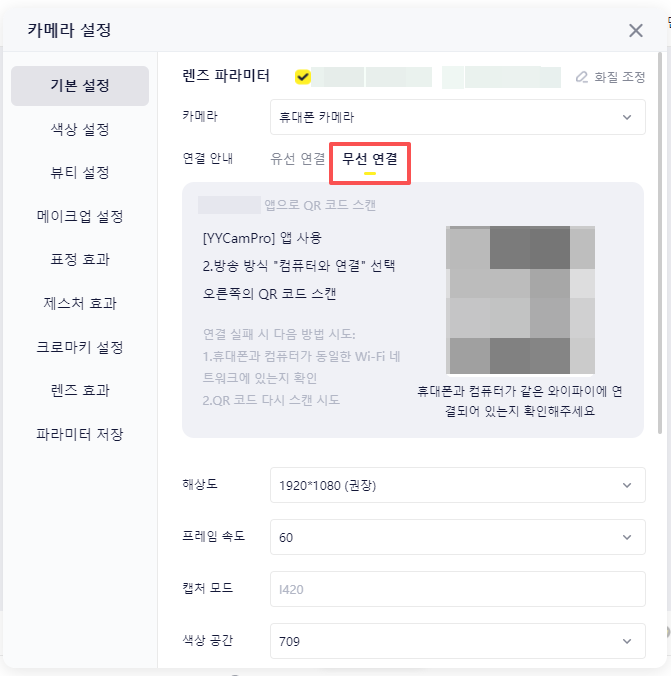The height and width of the screenshot is (676, 671).
Task: Toggle the yellow 렌즈 파라미터 checkbox
Action: [303, 77]
